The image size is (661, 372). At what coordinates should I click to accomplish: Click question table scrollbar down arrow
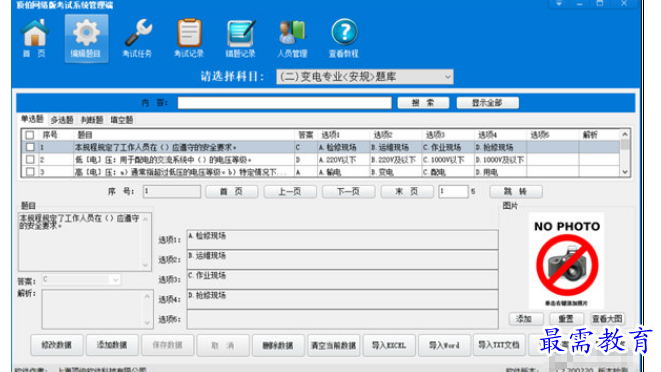pyautogui.click(x=625, y=172)
